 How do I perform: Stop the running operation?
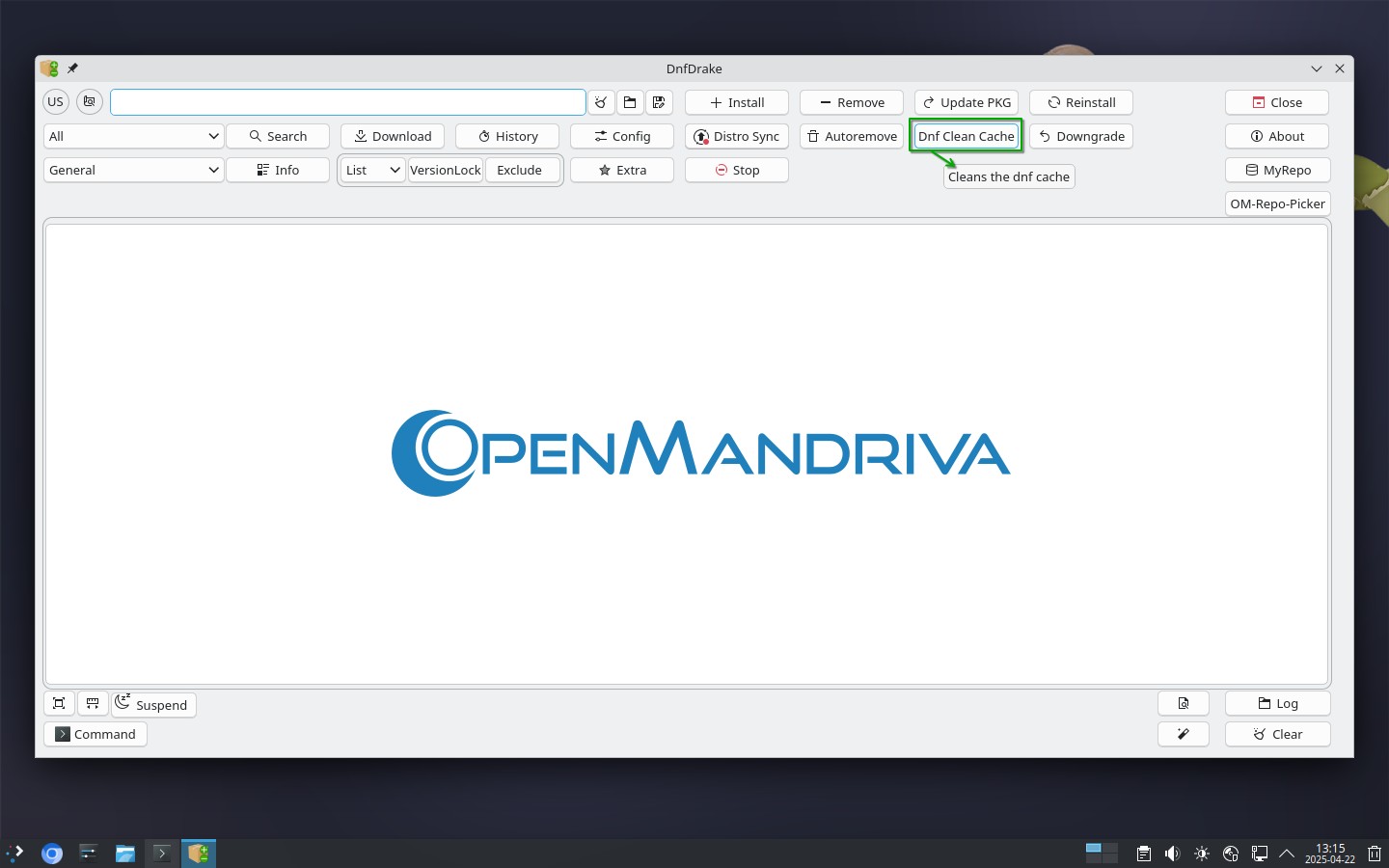(737, 170)
